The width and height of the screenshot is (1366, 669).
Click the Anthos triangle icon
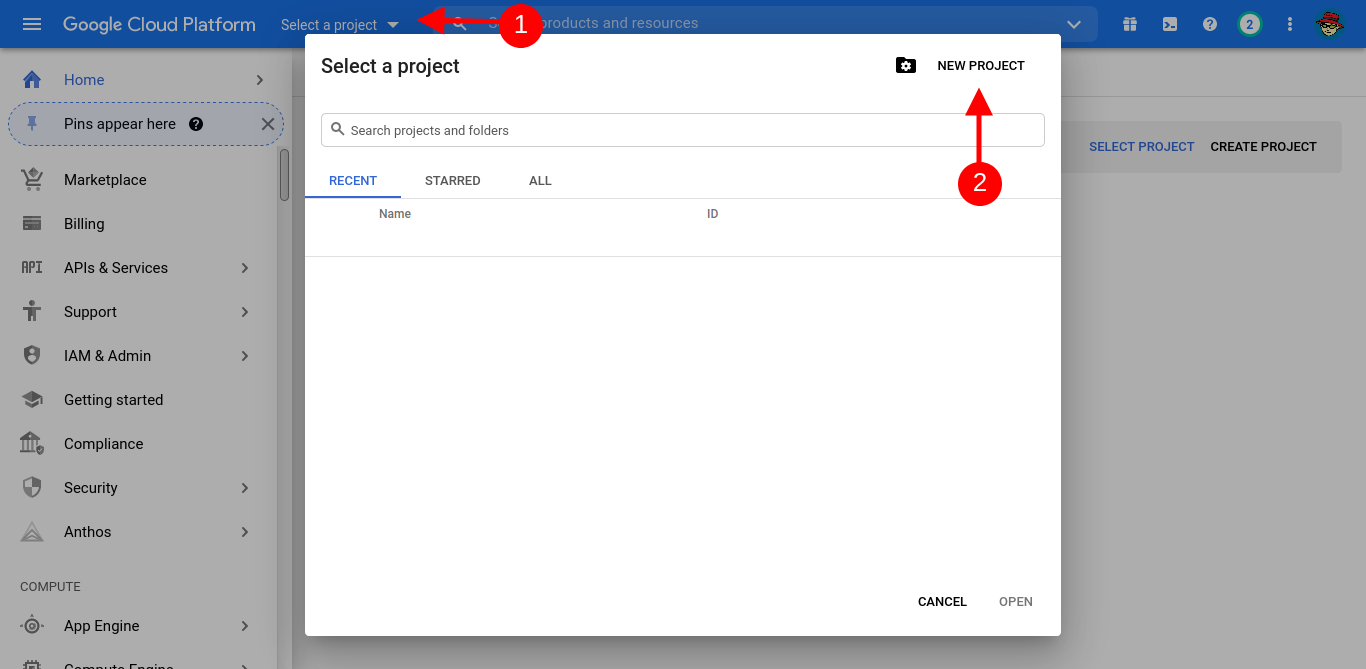coord(32,532)
